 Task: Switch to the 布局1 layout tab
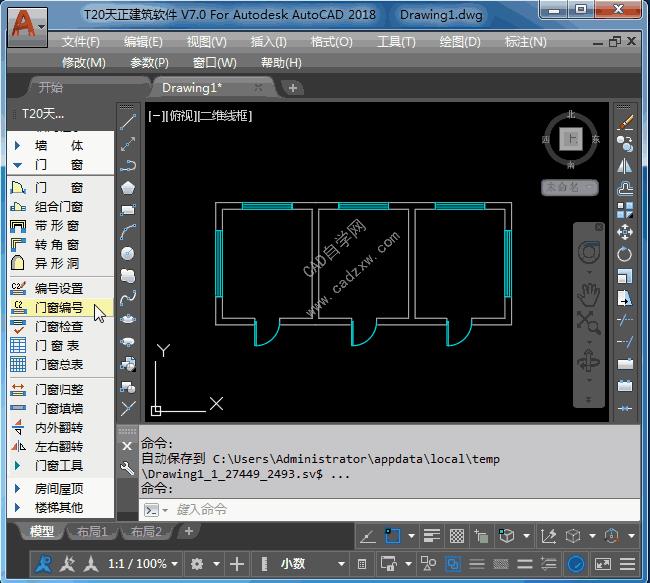pos(92,532)
